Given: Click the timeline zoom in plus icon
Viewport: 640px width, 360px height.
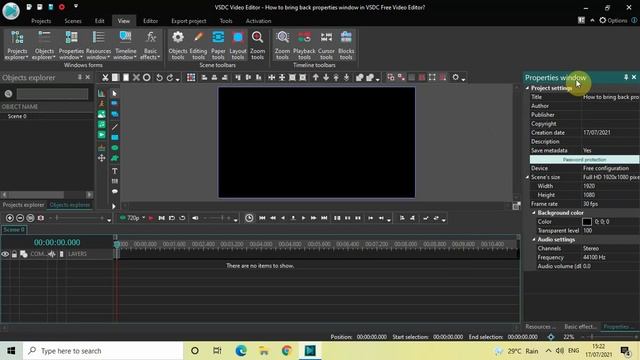Looking at the screenshot, I should point(10,218).
